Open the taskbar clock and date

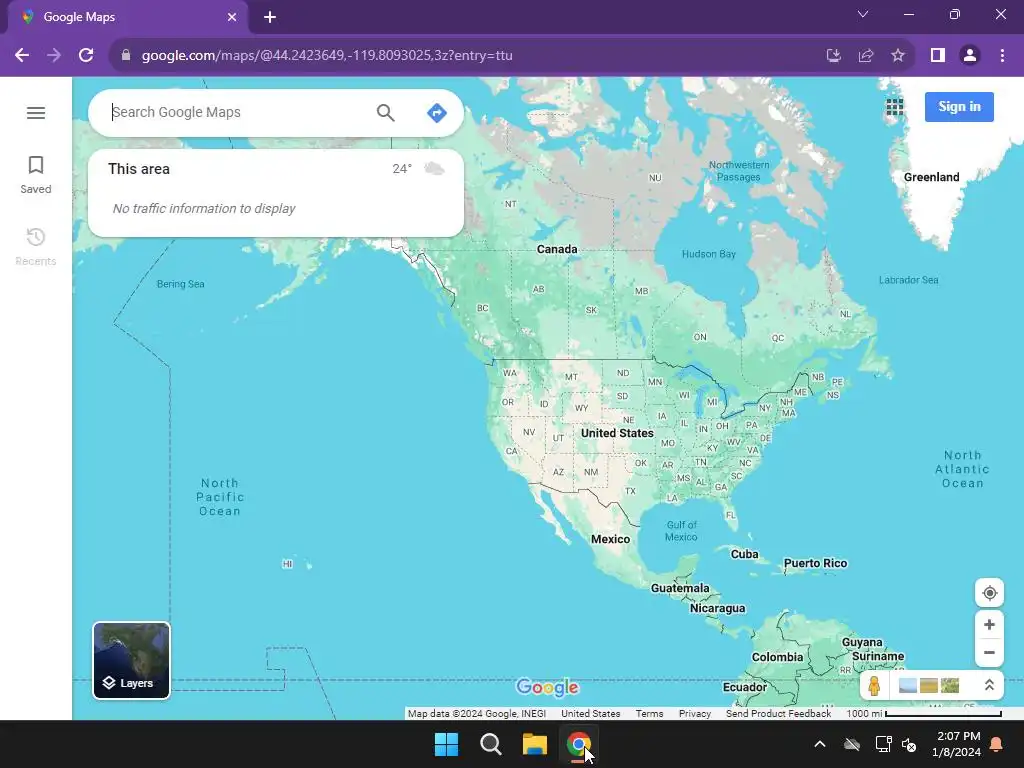958,744
